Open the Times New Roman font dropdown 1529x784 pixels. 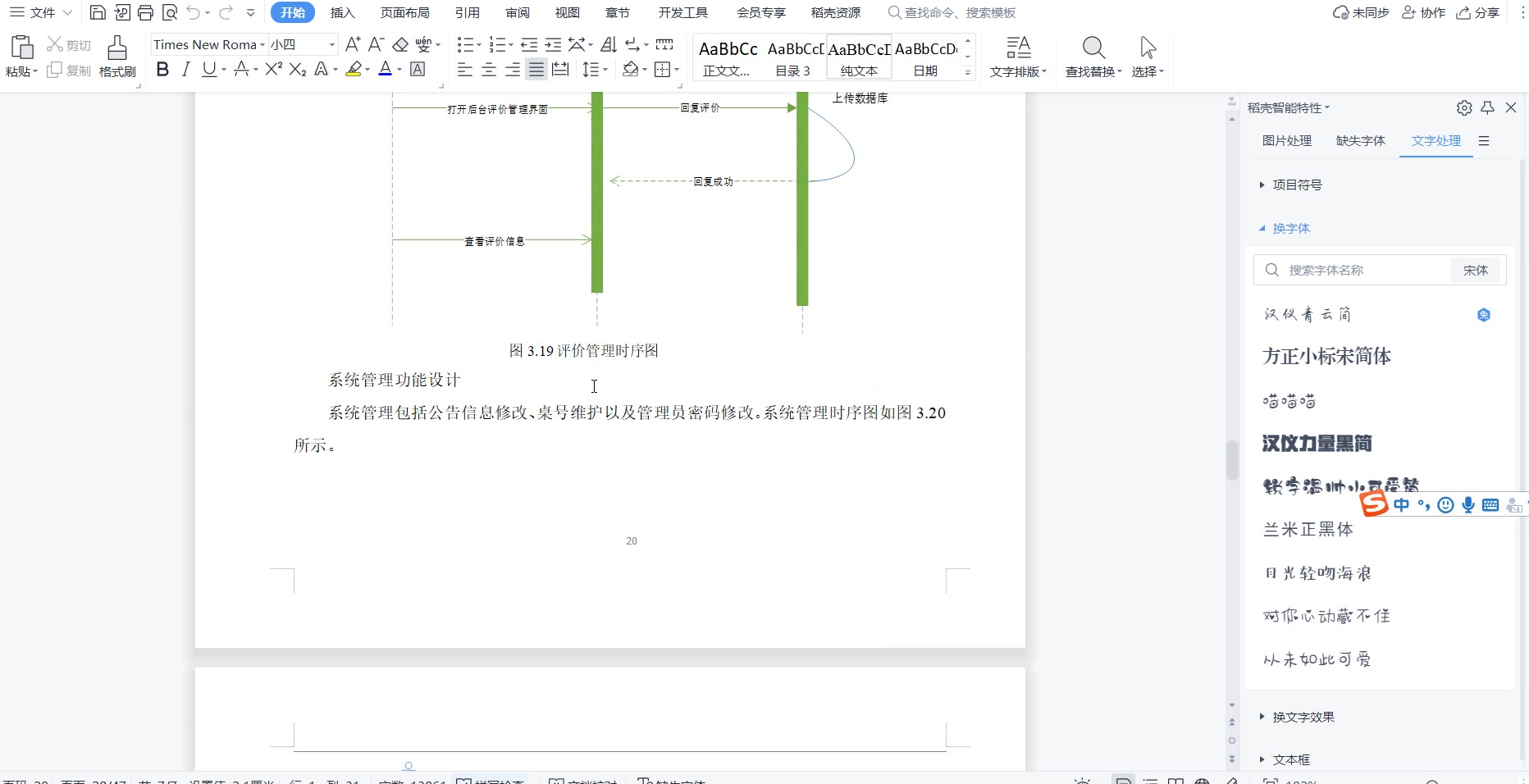262,44
